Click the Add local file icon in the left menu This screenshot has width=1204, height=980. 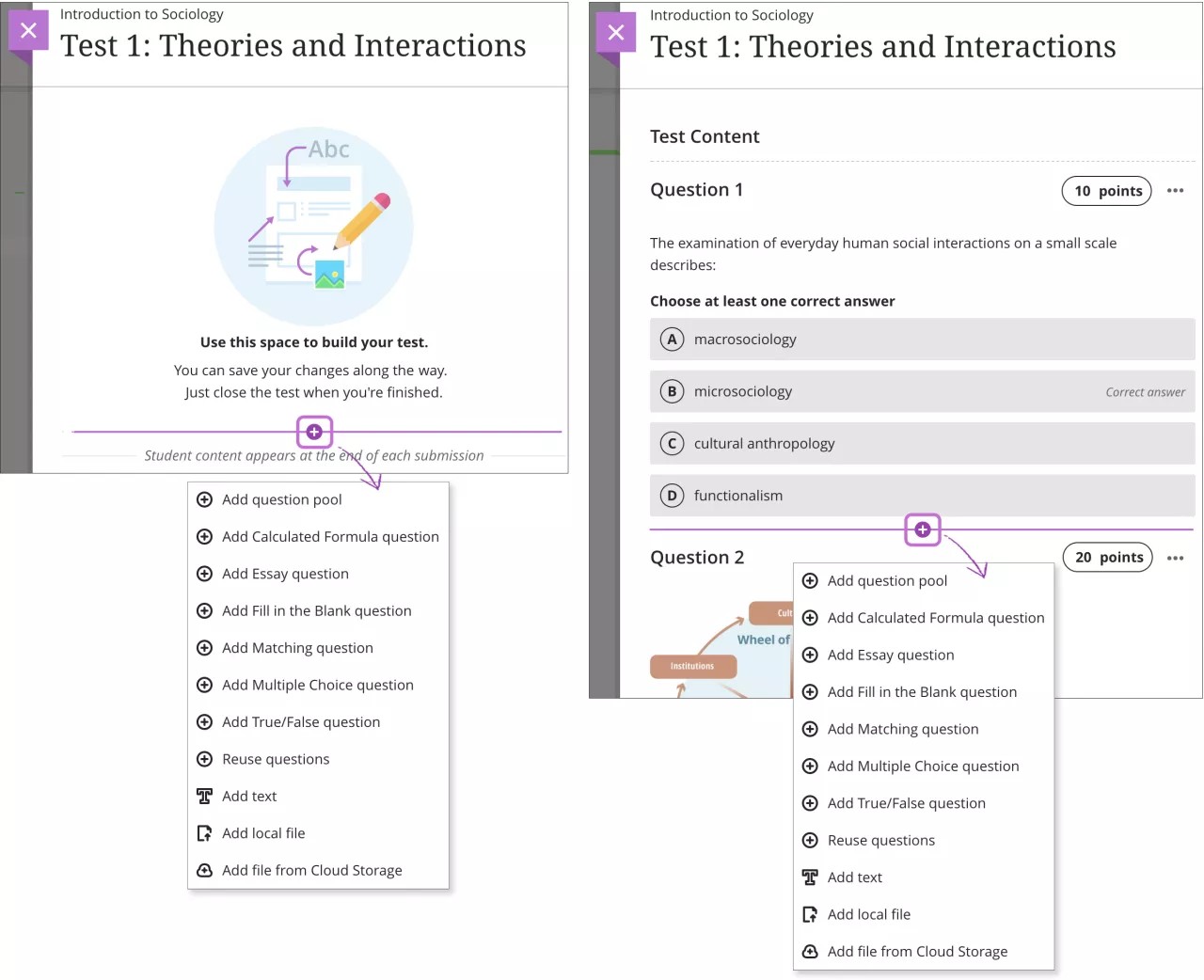point(205,832)
